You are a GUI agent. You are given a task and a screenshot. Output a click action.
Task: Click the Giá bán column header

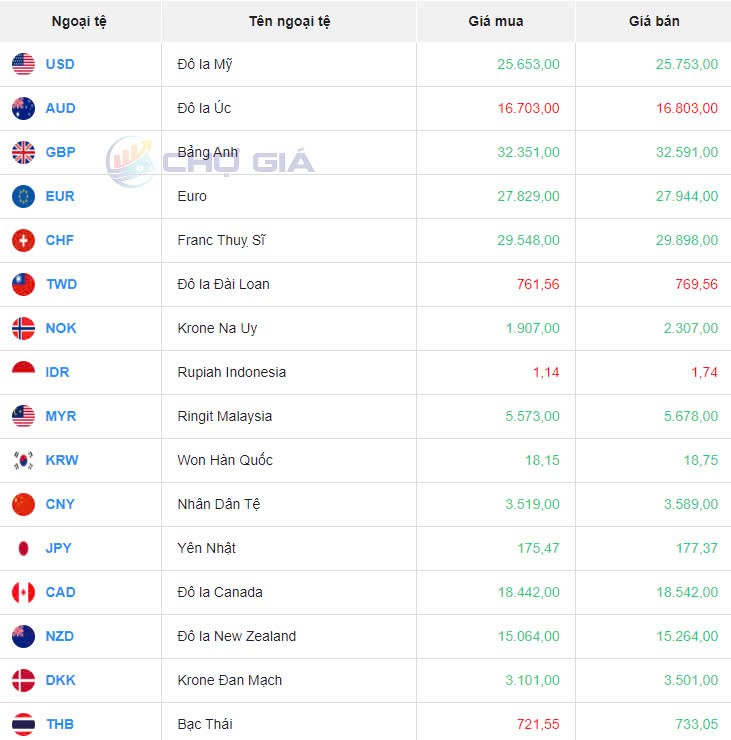coord(654,21)
